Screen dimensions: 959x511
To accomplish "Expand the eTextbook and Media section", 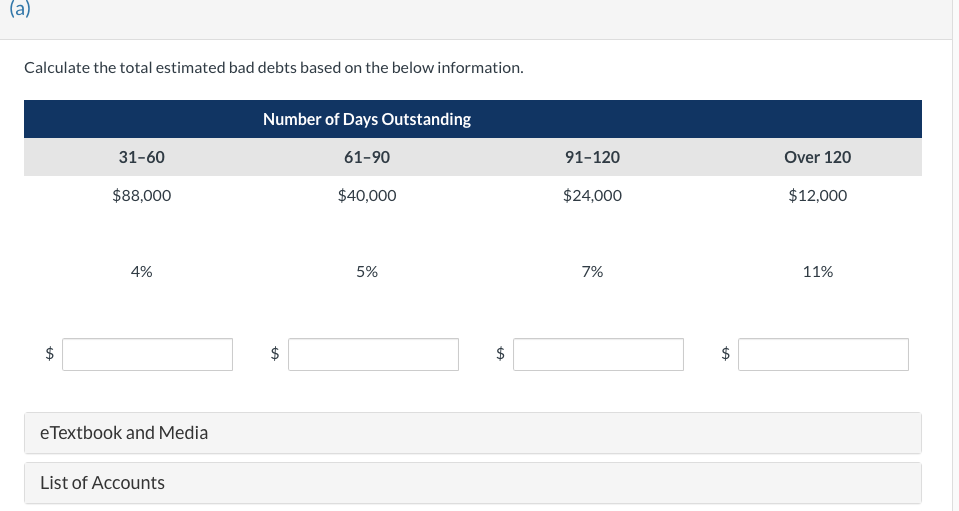I will point(473,433).
